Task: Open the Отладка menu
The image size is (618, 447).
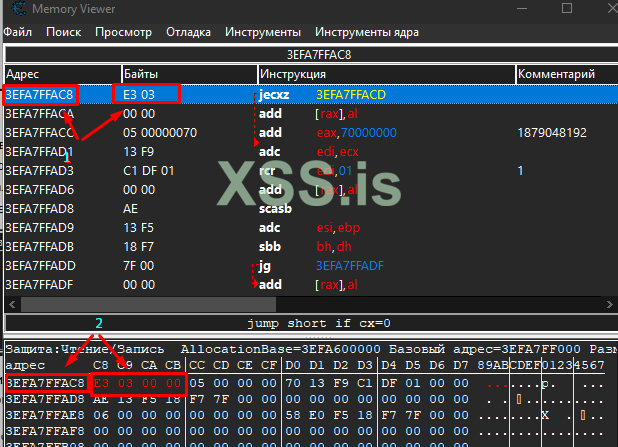Action: tap(188, 32)
